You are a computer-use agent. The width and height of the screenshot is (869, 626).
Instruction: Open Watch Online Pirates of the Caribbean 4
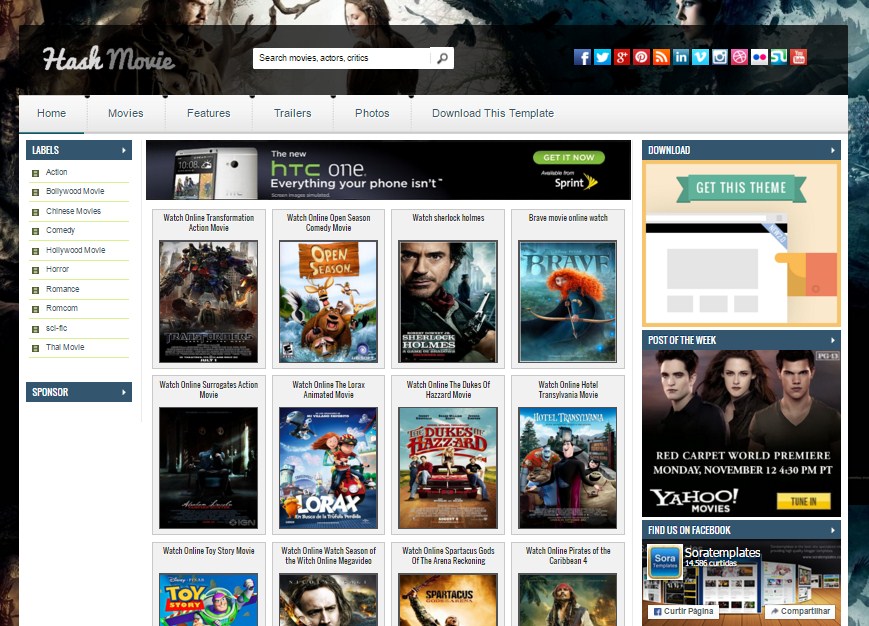point(568,556)
